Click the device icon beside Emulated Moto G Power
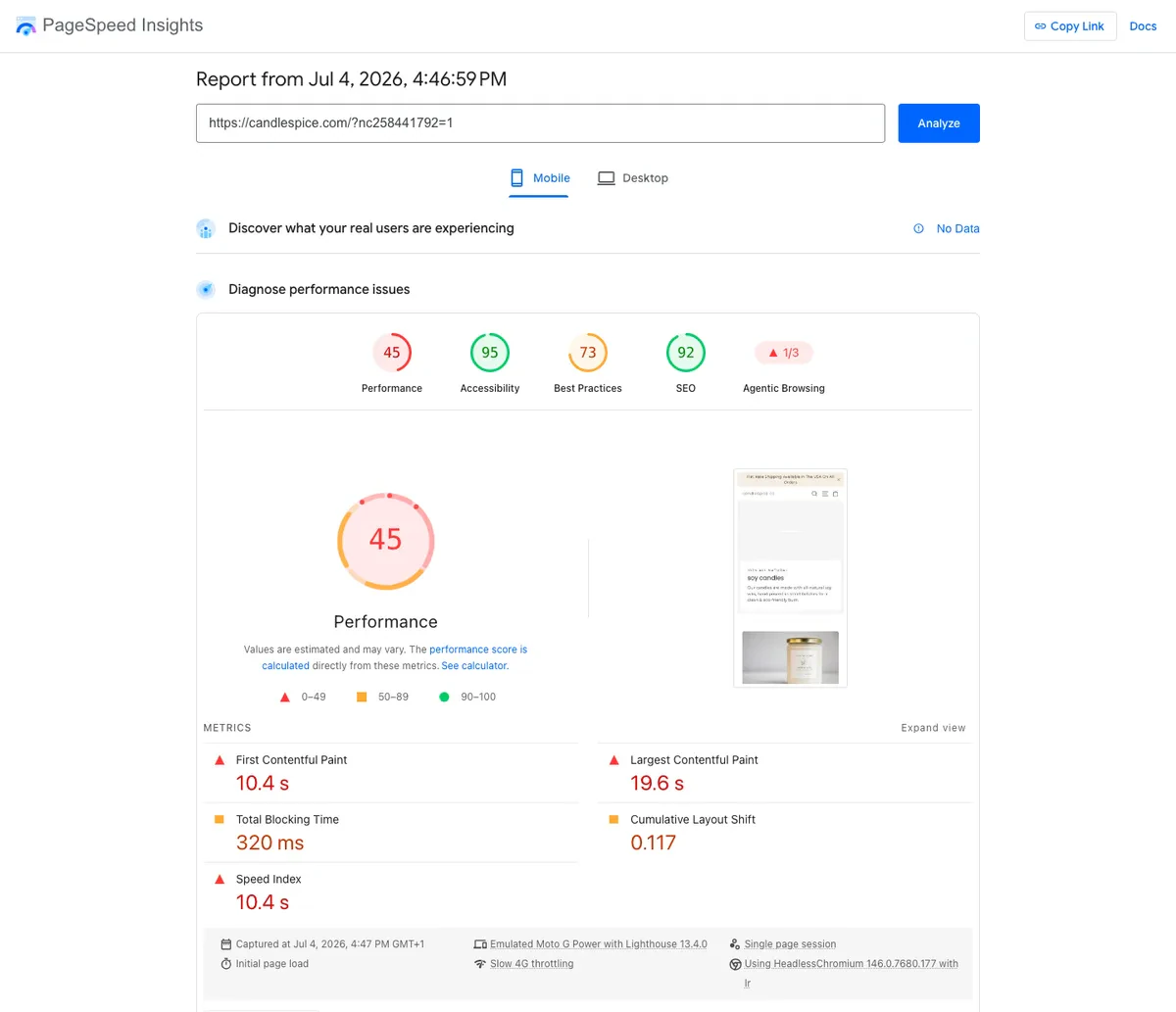This screenshot has width=1176, height=1012. 480,944
